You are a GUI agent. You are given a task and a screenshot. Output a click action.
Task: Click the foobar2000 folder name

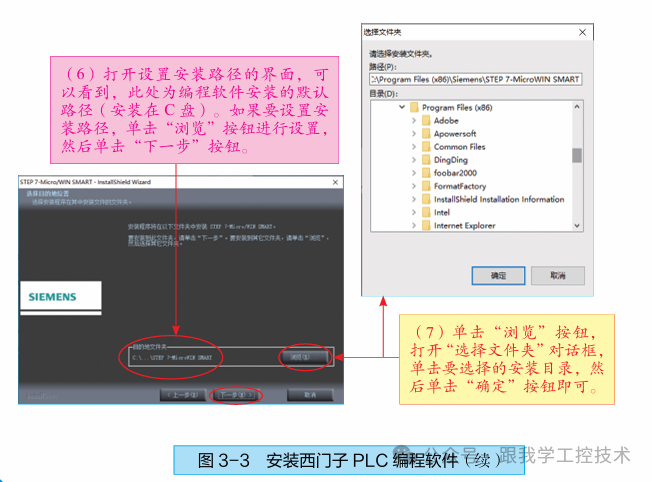[455, 173]
